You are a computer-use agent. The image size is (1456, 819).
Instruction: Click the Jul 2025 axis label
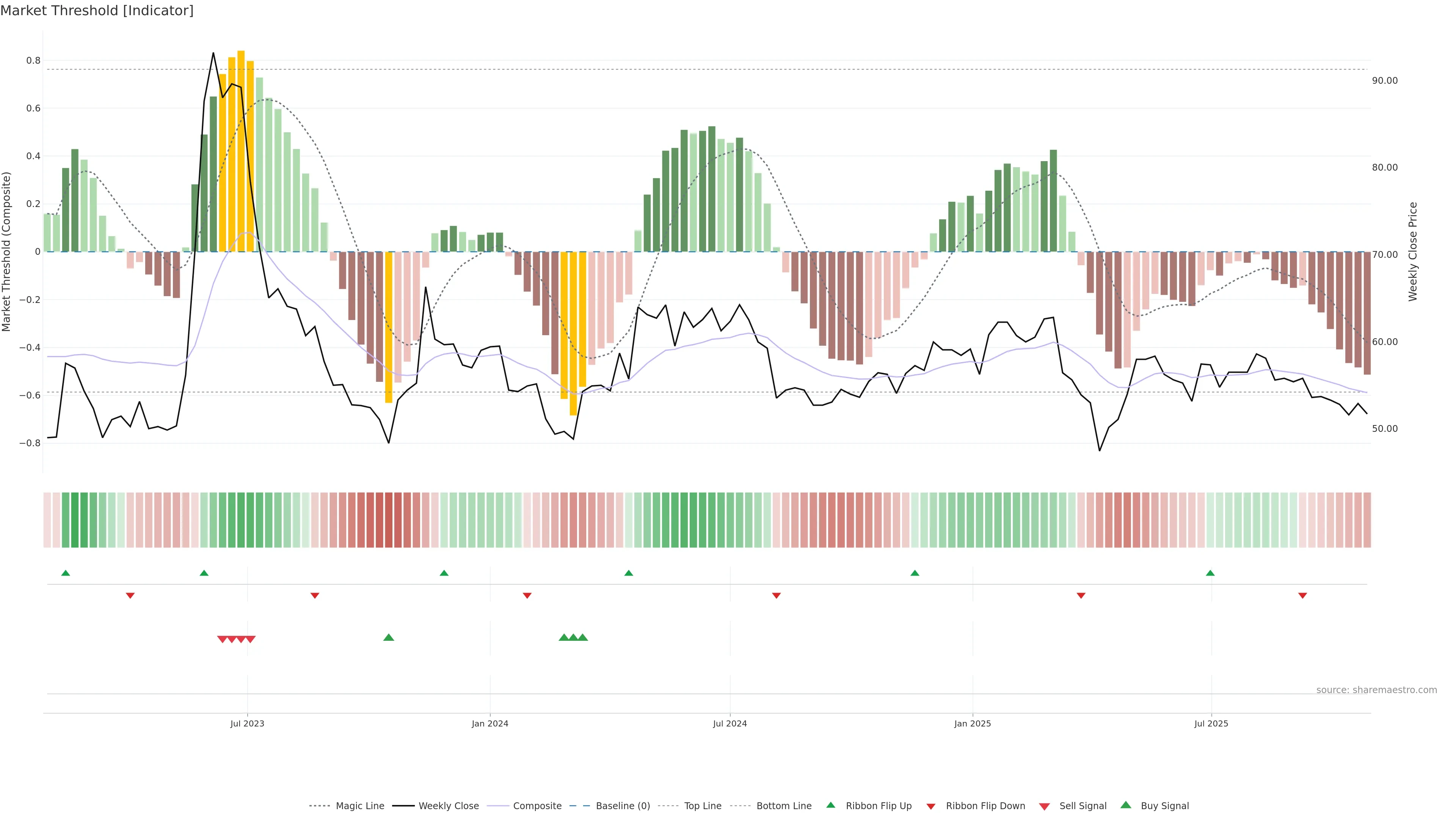(1211, 723)
